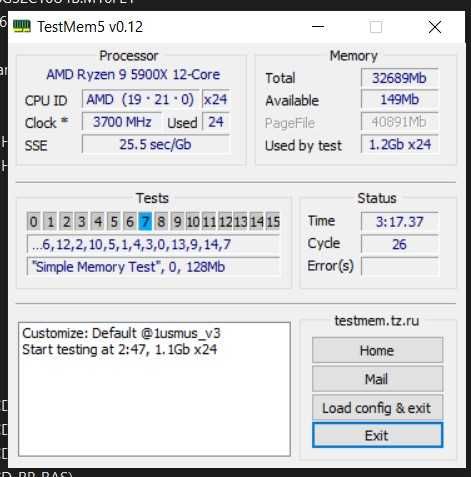This screenshot has width=471, height=477.
Task: Click the TestMem5 app icon in title bar
Action: [x=22, y=26]
